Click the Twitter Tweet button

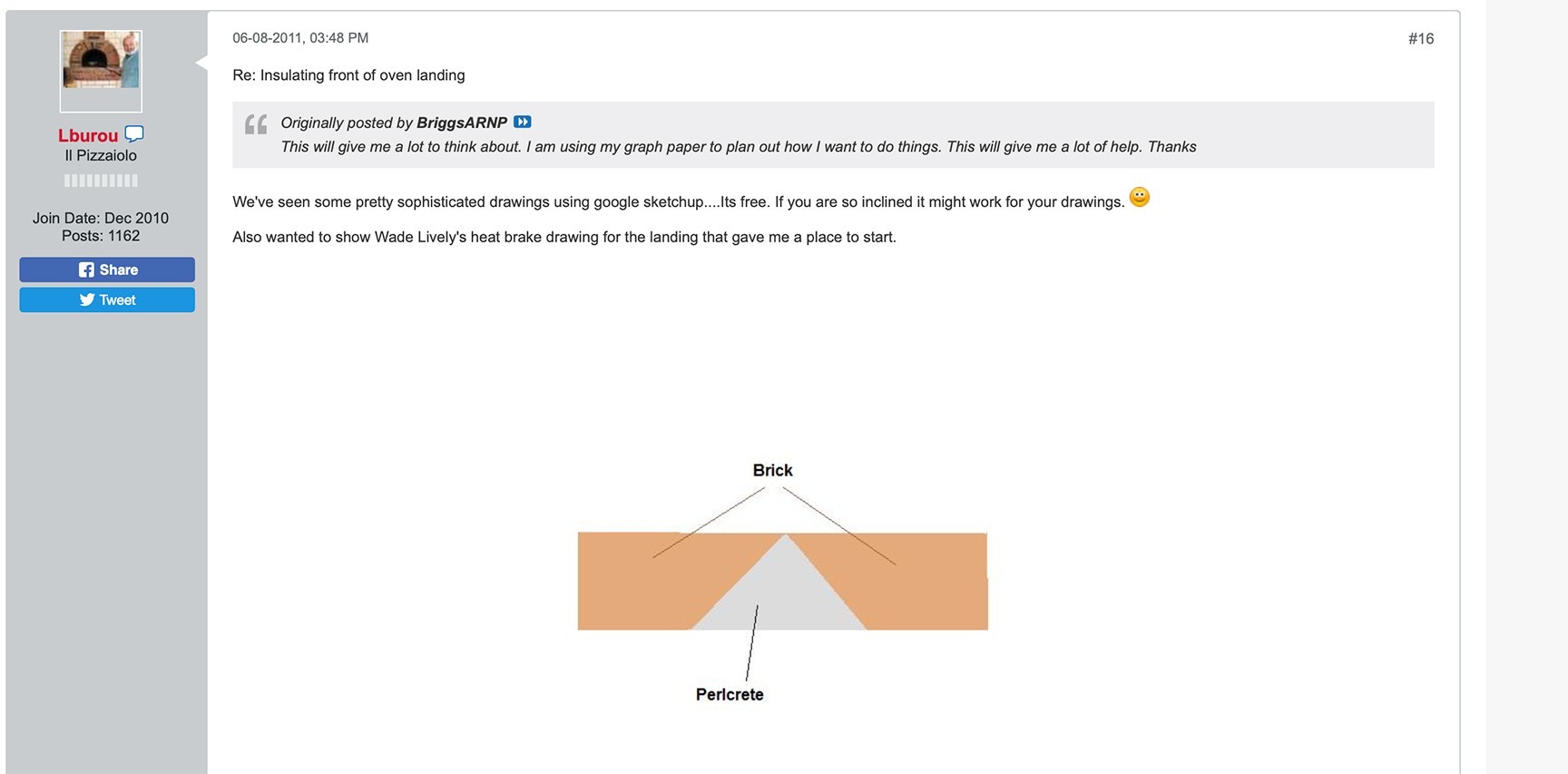click(107, 300)
